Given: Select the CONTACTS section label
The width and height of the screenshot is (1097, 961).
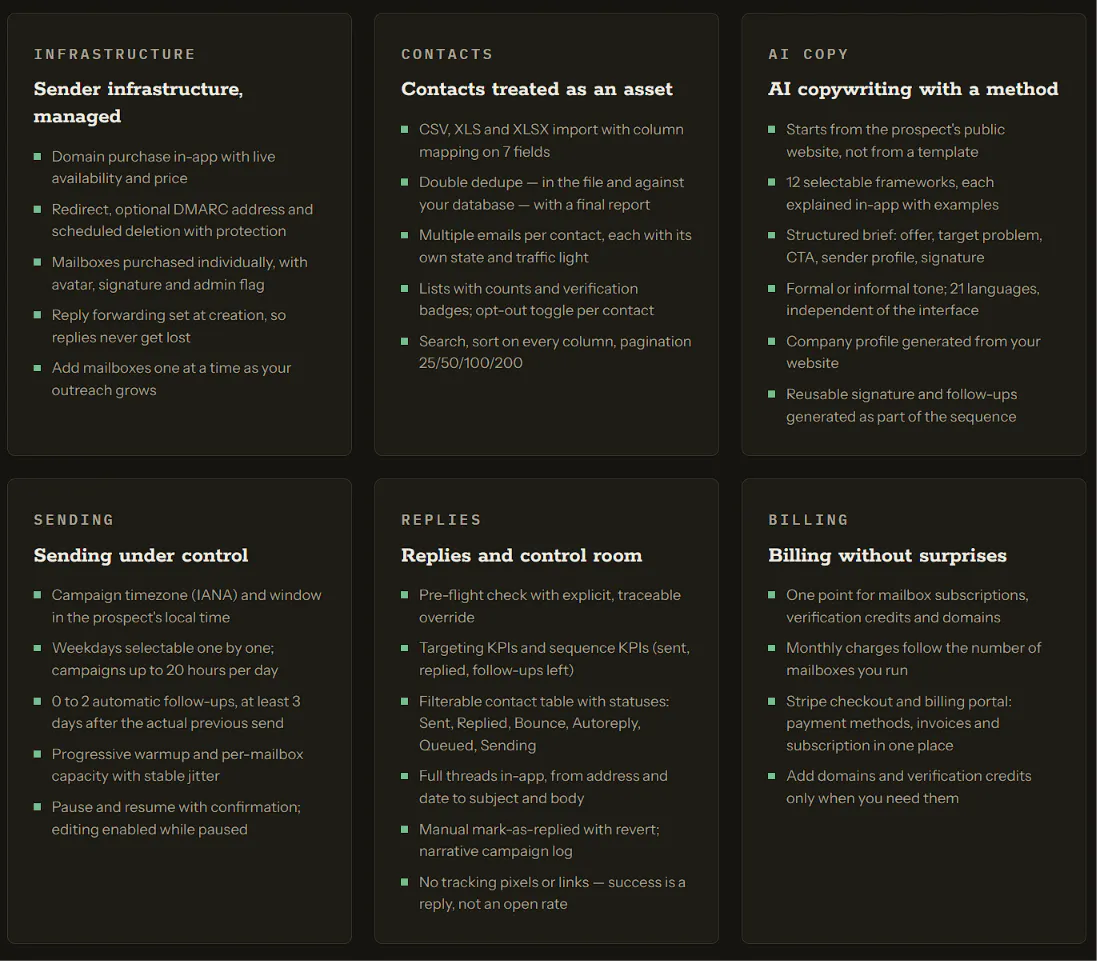Looking at the screenshot, I should coord(447,54).
